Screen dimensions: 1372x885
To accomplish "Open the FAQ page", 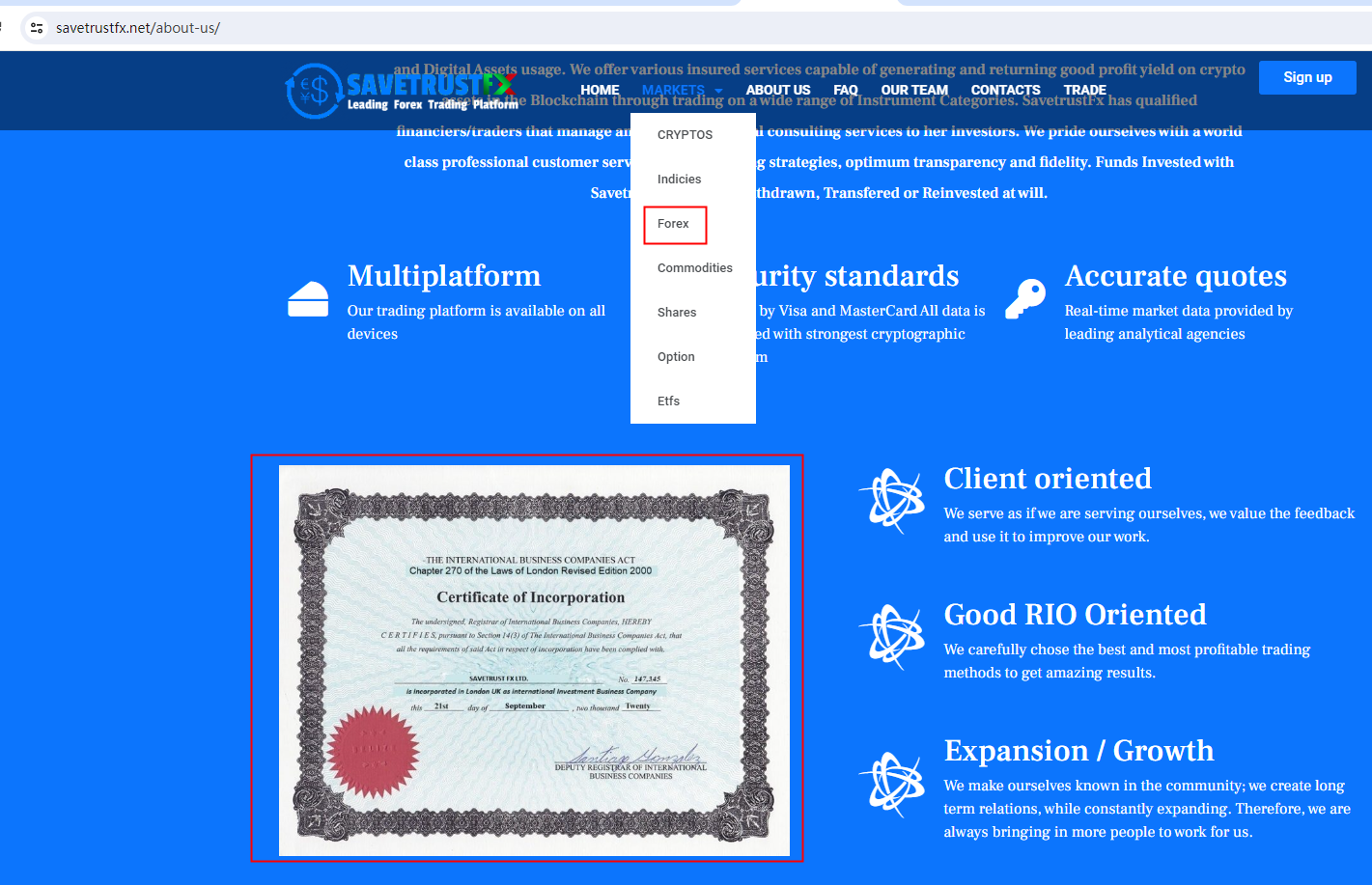I will click(x=846, y=90).
